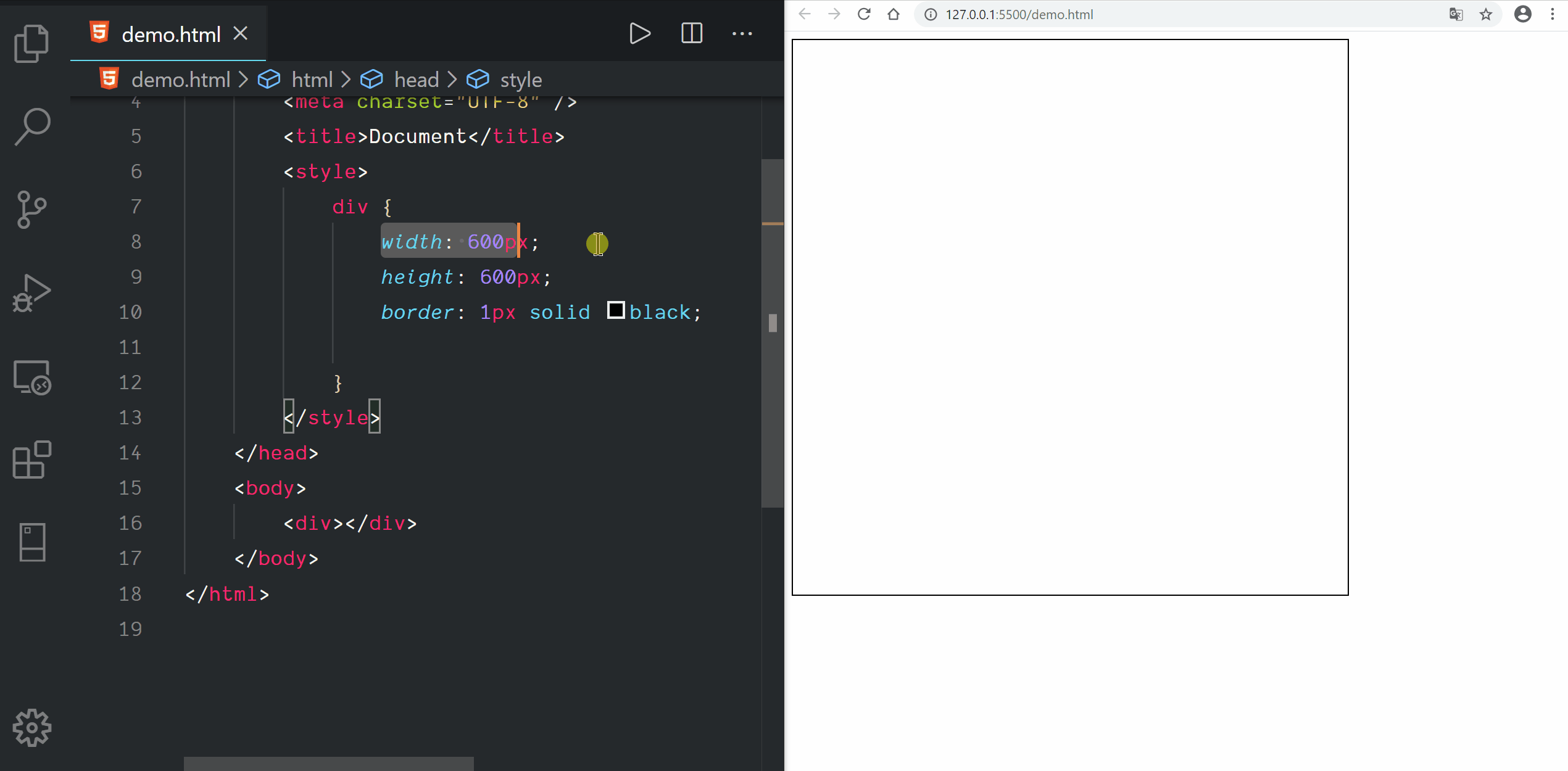Open the Extensions view
This screenshot has height=771, width=1568.
coord(31,460)
